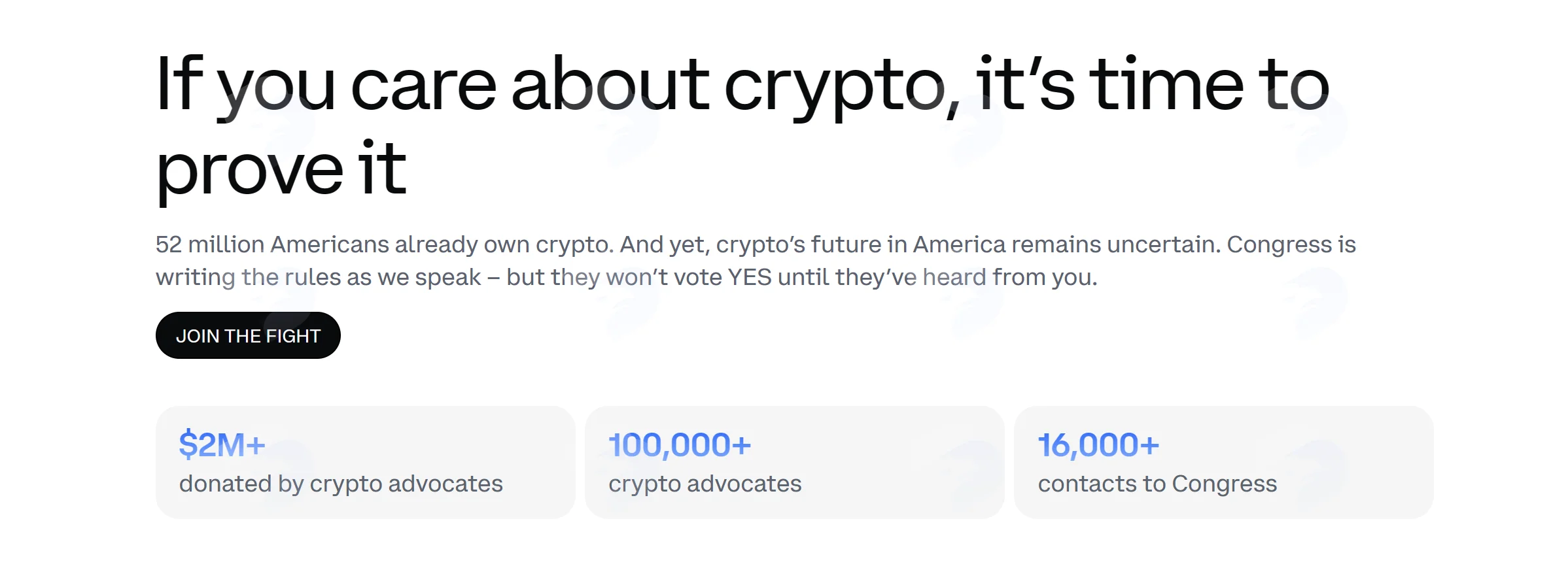Viewport: 1568px width, 585px height.
Task: Click the headline phrase 'it's time to'
Action: 1153,84
